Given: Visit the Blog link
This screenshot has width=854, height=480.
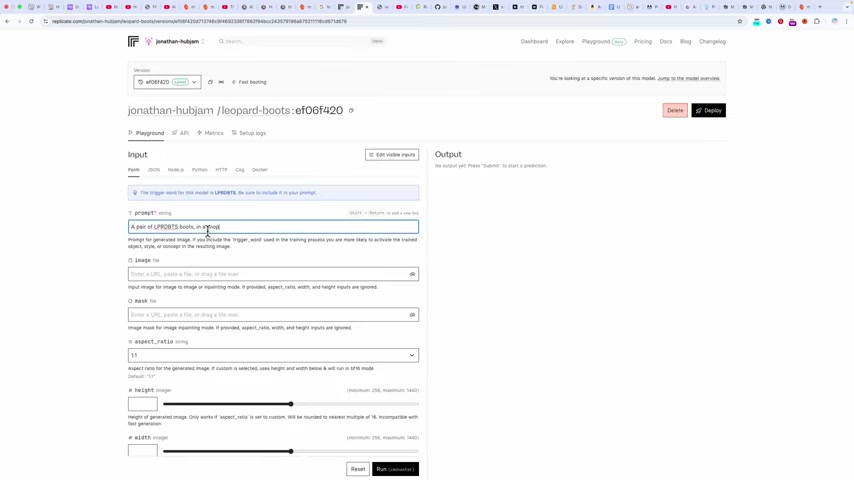Looking at the screenshot, I should [685, 41].
